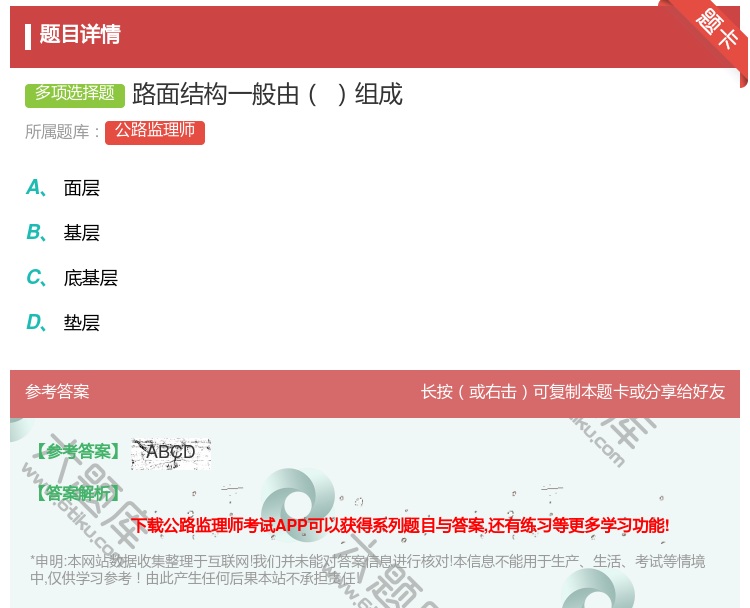Click the question title 路面结构一般由组成
Screen dimensions: 750x608
pyautogui.click(x=267, y=94)
